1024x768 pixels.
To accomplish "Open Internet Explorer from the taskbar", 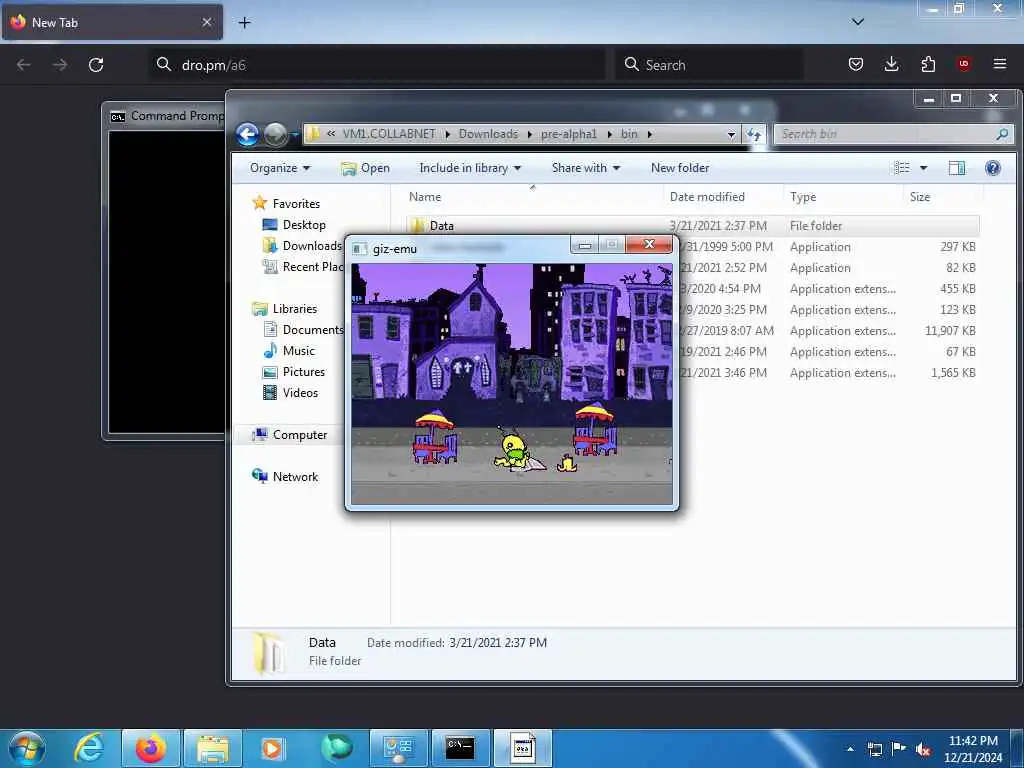I will point(89,748).
